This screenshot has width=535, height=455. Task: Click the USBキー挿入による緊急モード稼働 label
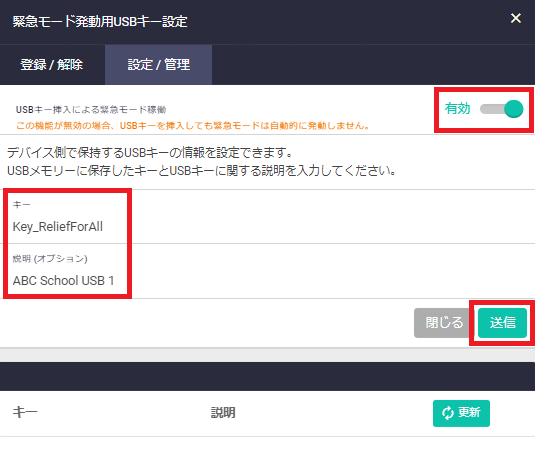click(91, 109)
